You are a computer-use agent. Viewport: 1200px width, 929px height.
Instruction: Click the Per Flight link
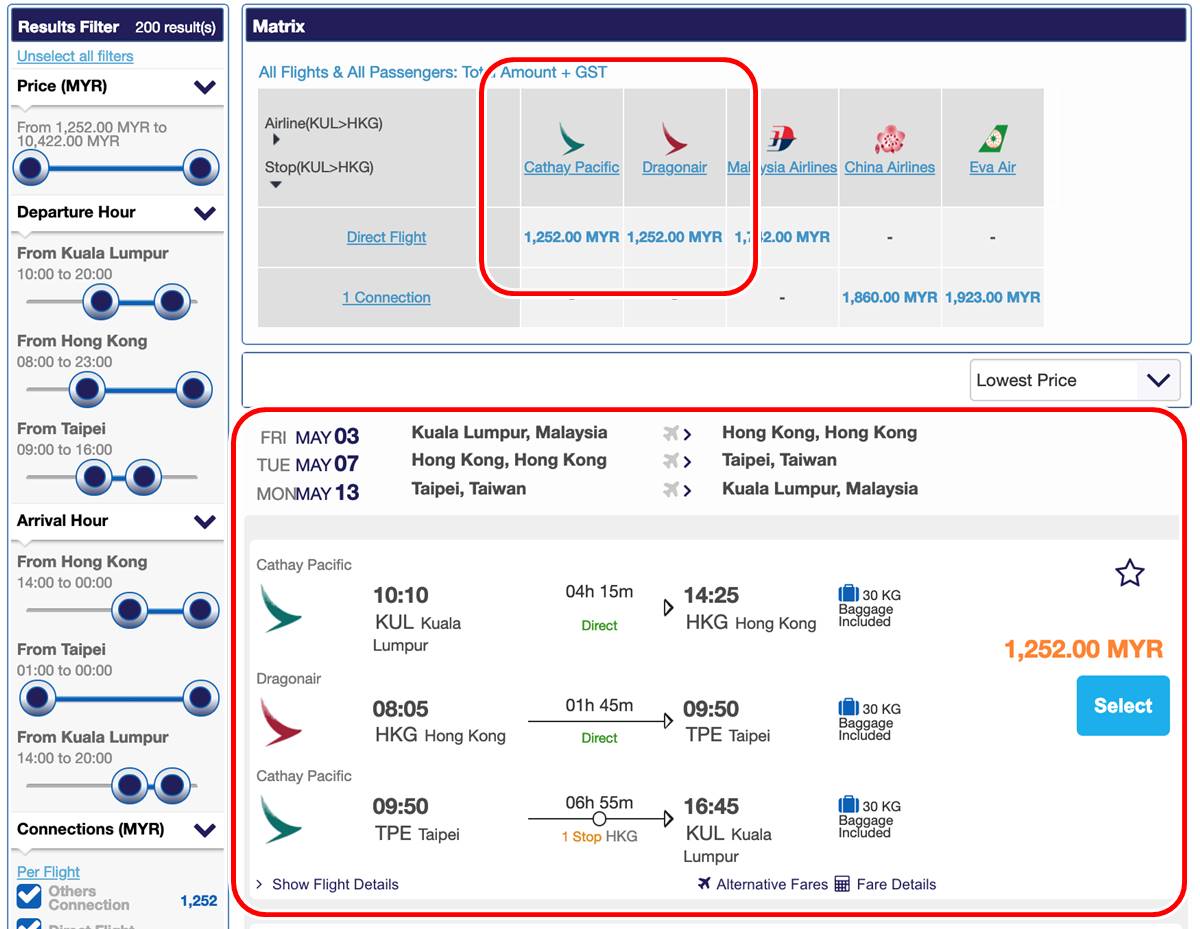point(48,872)
